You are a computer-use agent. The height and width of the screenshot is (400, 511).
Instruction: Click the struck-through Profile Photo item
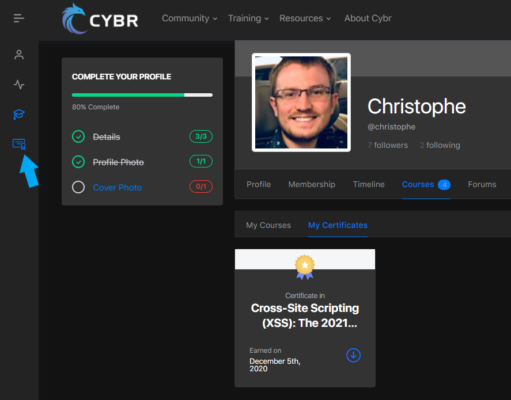[118, 162]
